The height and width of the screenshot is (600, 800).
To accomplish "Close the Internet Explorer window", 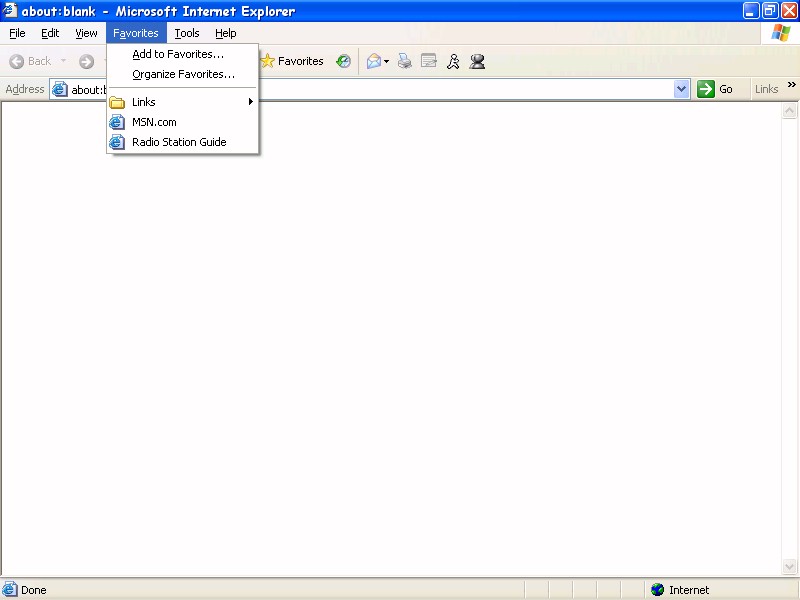I will 789,11.
